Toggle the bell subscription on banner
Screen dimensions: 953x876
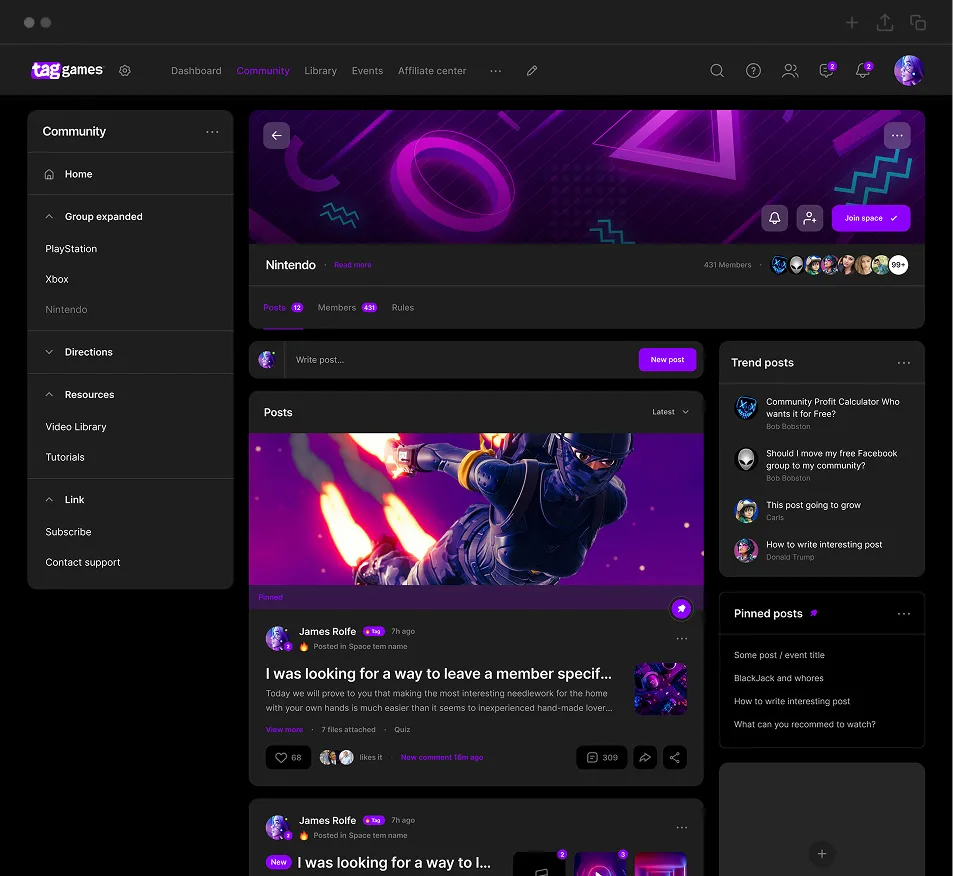(x=775, y=218)
